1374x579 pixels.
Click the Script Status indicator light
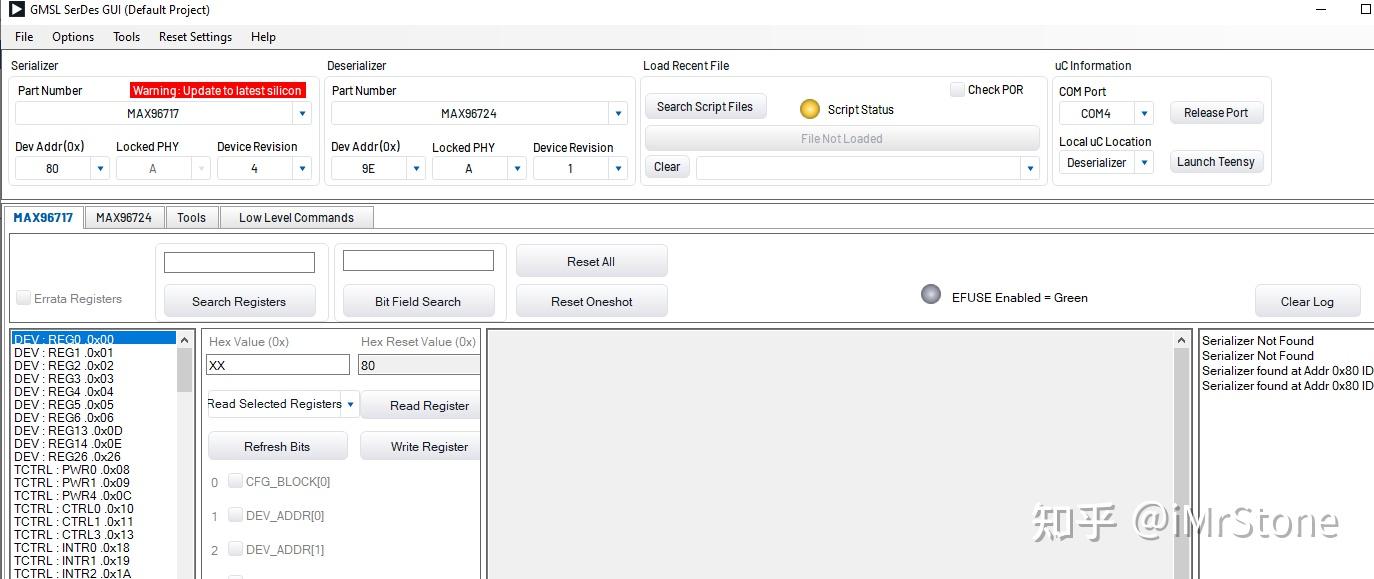tap(810, 109)
